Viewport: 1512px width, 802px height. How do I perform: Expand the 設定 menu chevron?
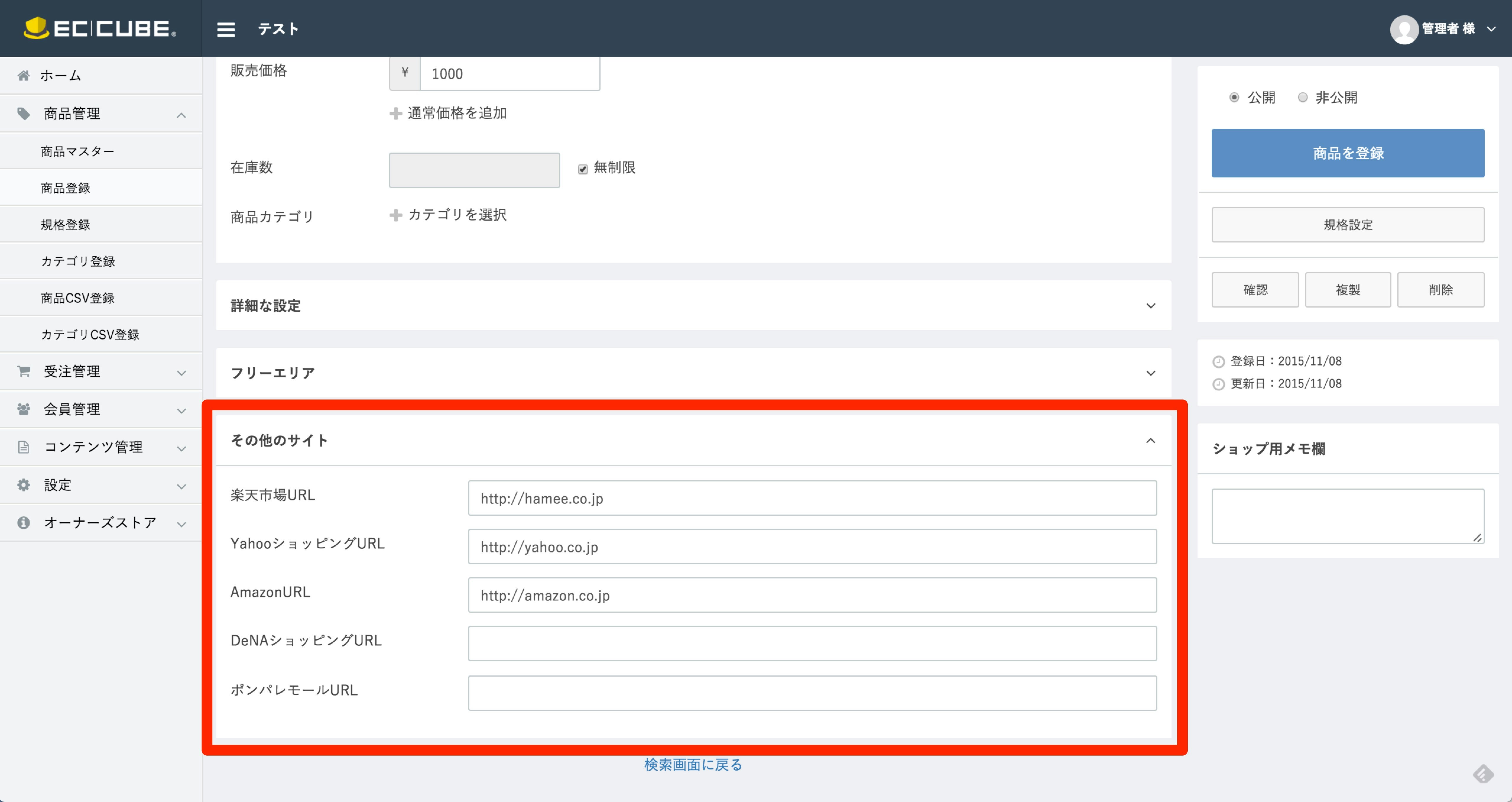pos(181,486)
